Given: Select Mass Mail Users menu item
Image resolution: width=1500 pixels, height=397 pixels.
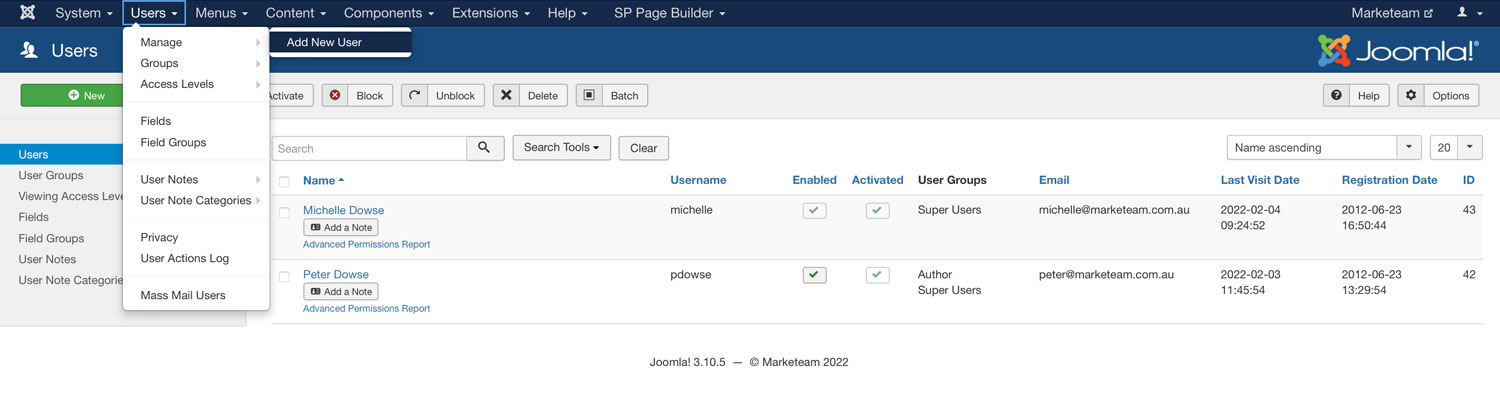Looking at the screenshot, I should [x=196, y=295].
